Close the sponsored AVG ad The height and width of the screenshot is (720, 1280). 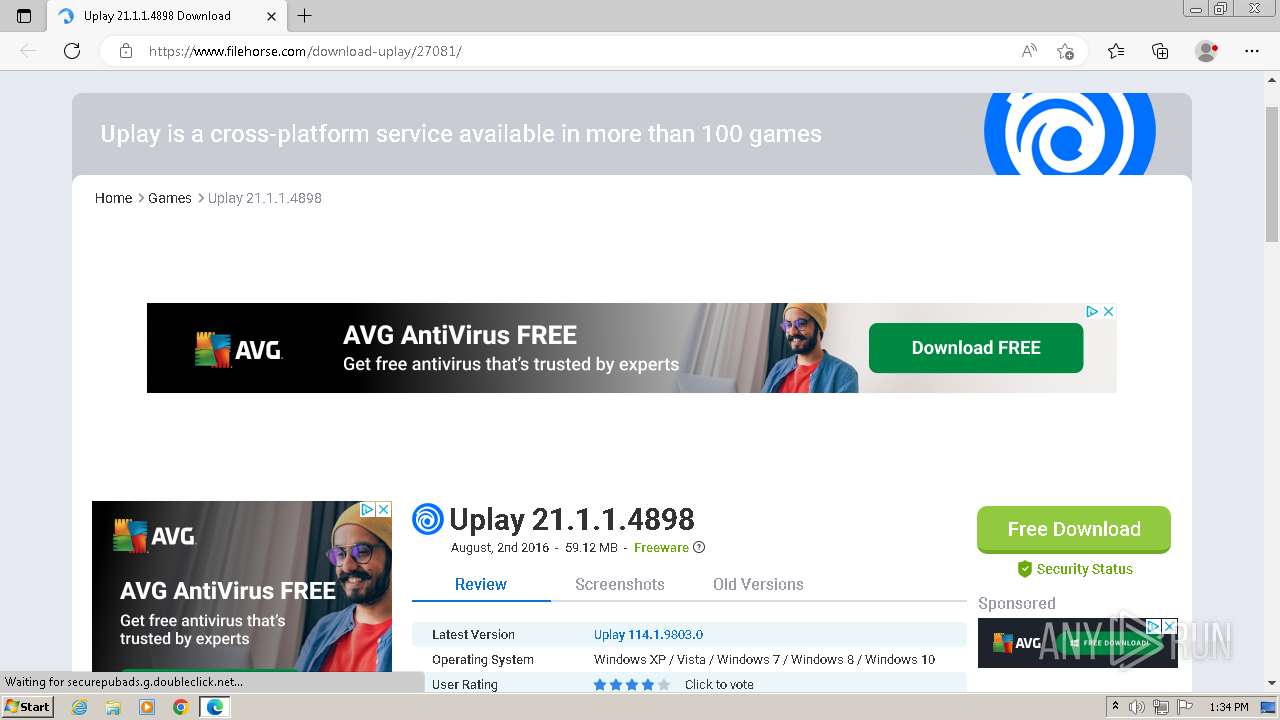(1169, 626)
